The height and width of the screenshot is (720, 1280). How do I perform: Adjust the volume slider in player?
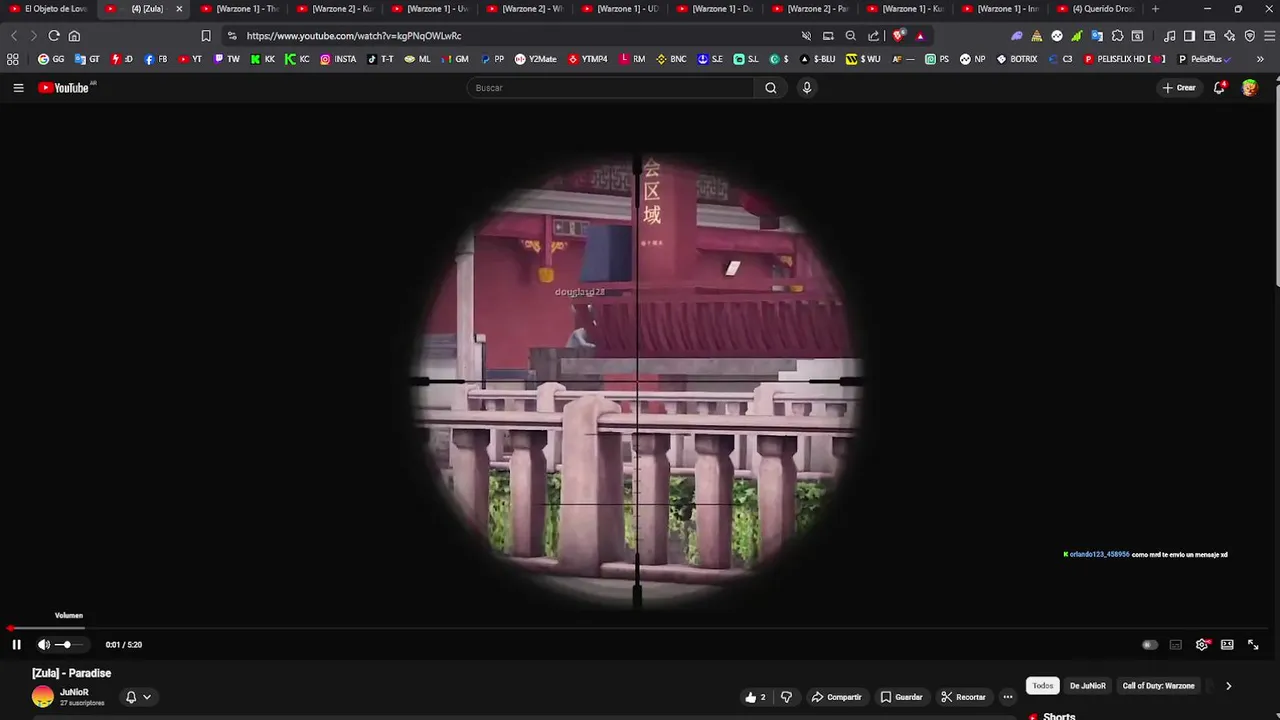pos(69,645)
